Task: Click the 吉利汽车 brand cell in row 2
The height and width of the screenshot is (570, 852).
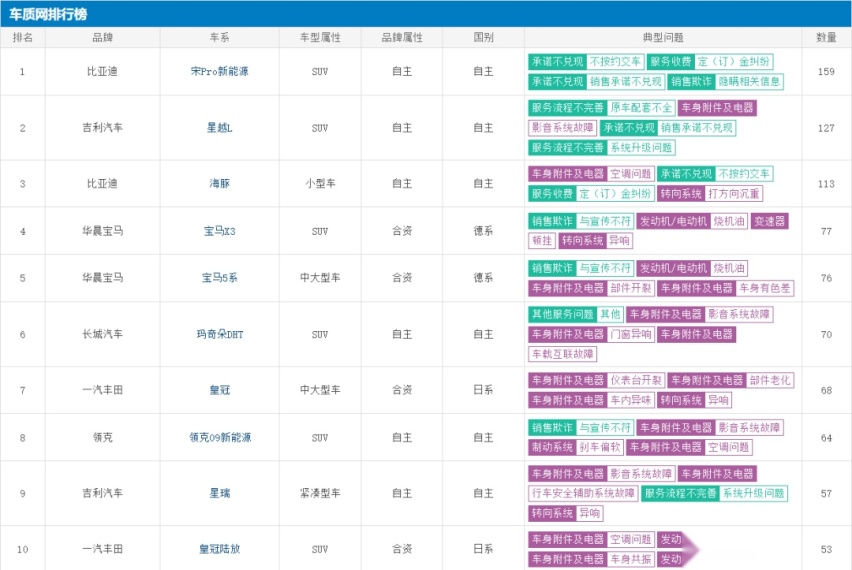Action: [x=102, y=128]
